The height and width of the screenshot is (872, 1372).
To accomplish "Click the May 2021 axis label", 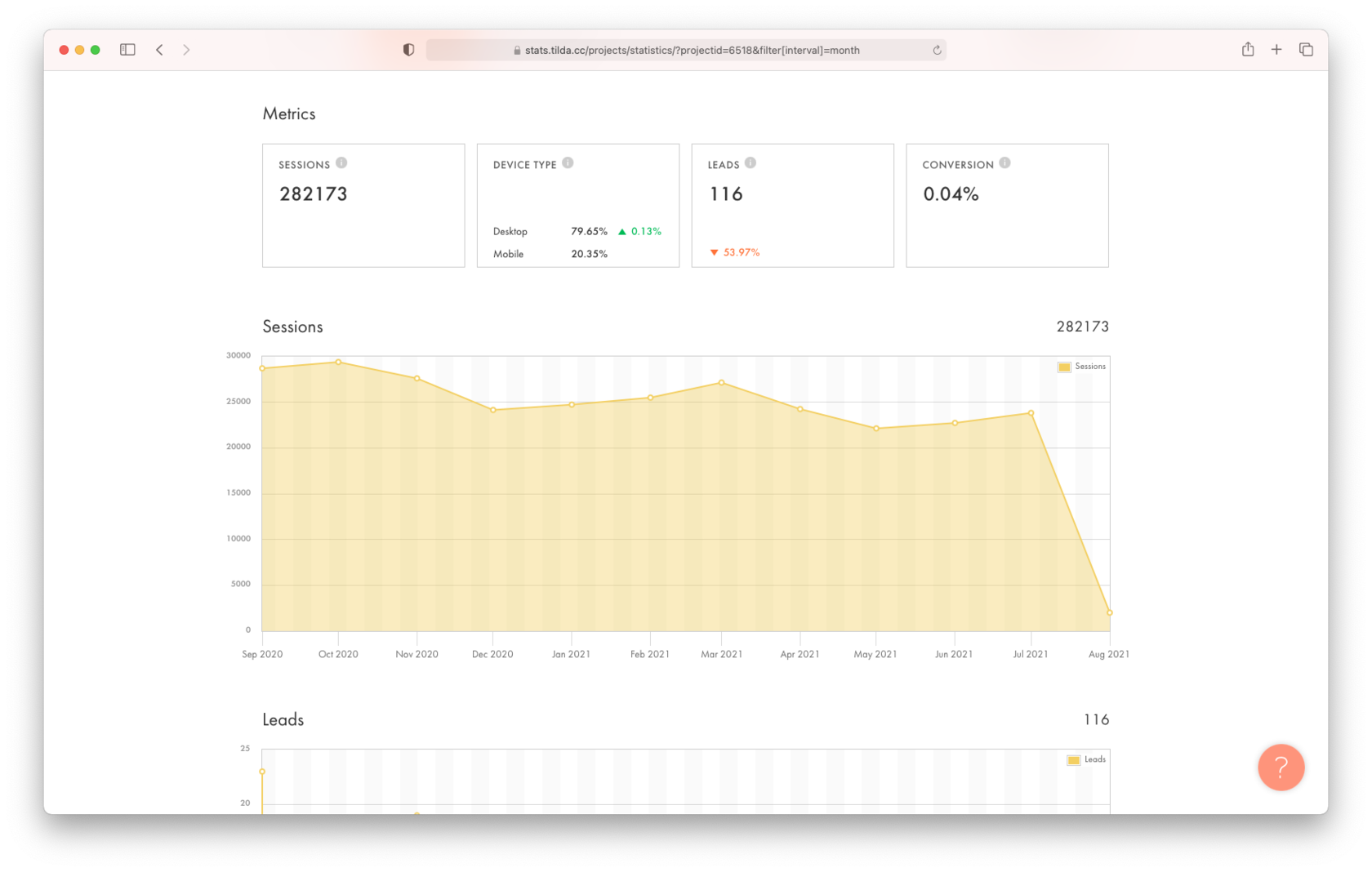I will [x=875, y=654].
